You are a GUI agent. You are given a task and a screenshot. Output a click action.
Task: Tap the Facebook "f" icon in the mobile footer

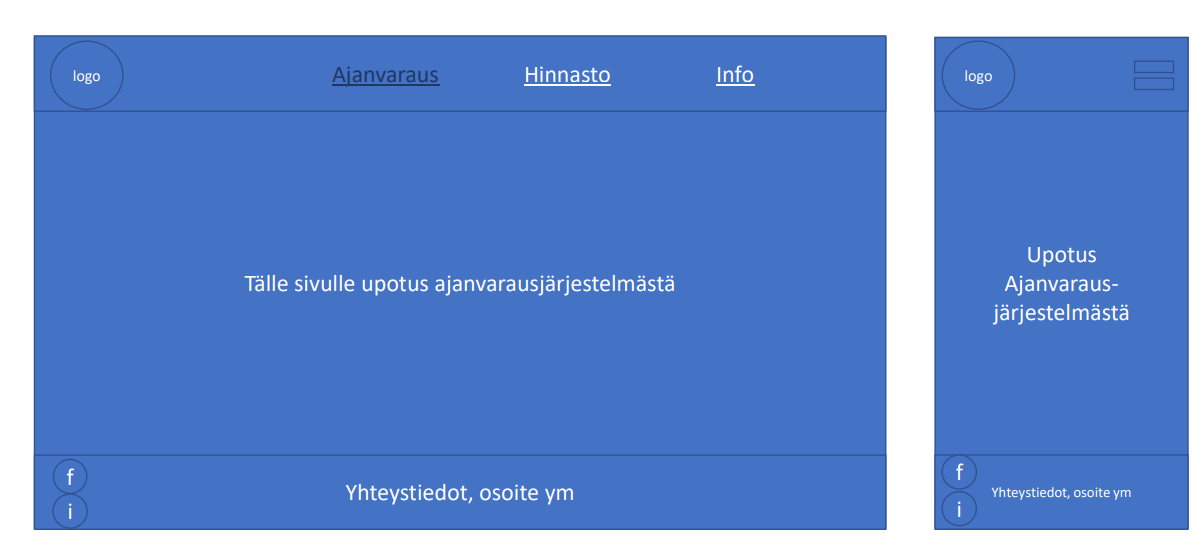click(x=959, y=472)
